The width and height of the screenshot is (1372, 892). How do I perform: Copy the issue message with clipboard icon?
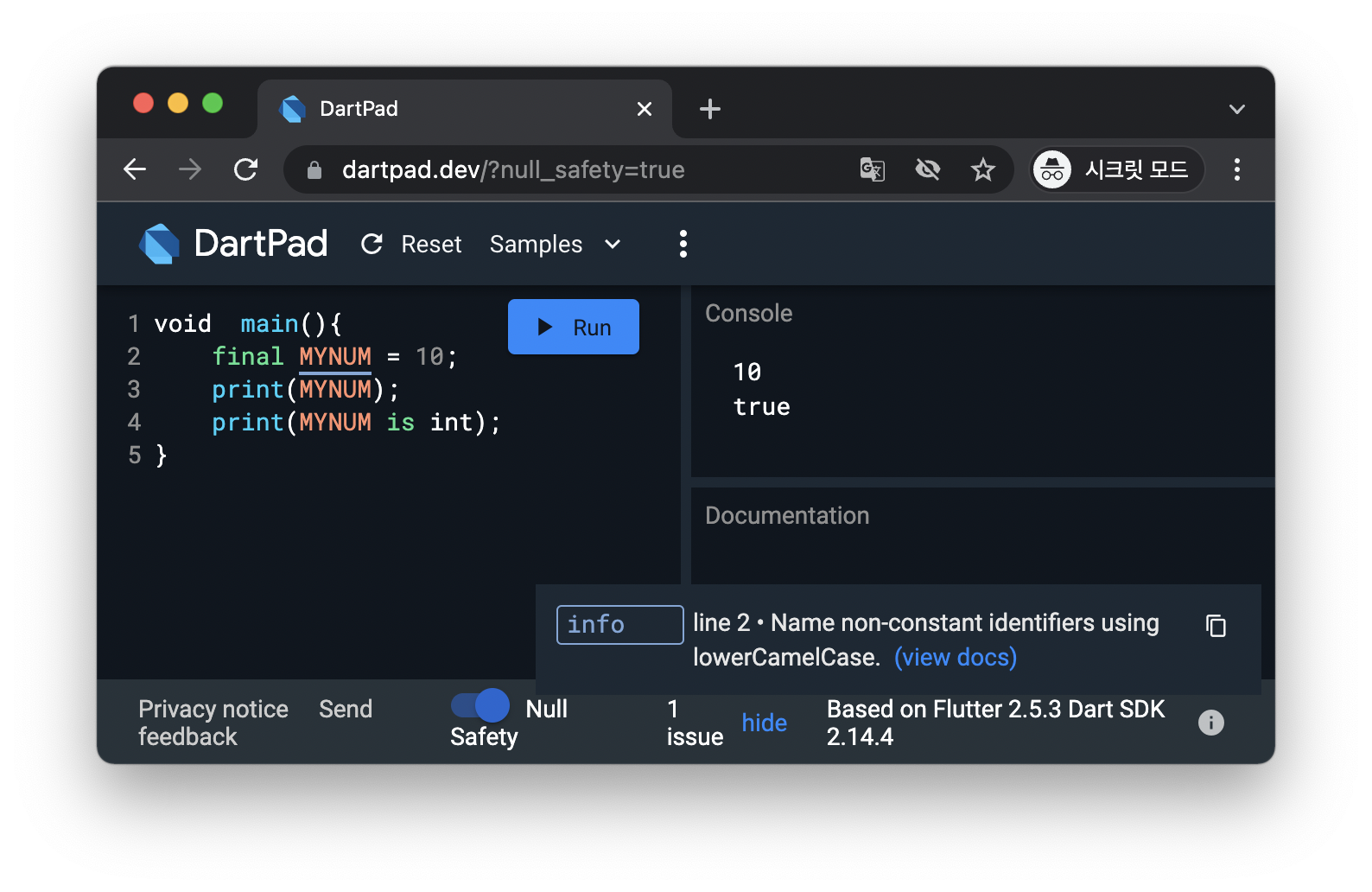(1216, 626)
